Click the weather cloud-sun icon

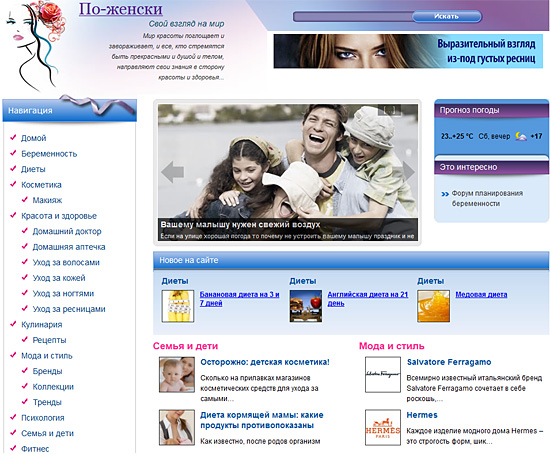pyautogui.click(x=521, y=136)
